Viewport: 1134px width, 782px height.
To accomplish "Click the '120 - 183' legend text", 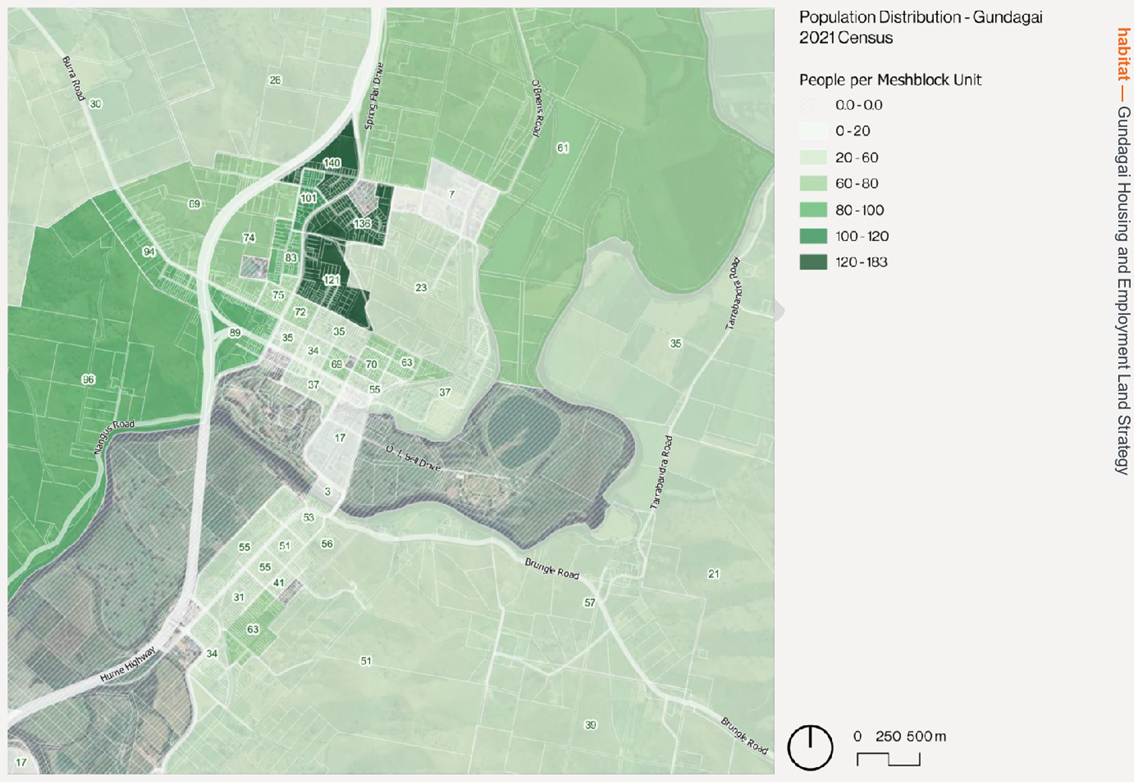I will click(861, 262).
